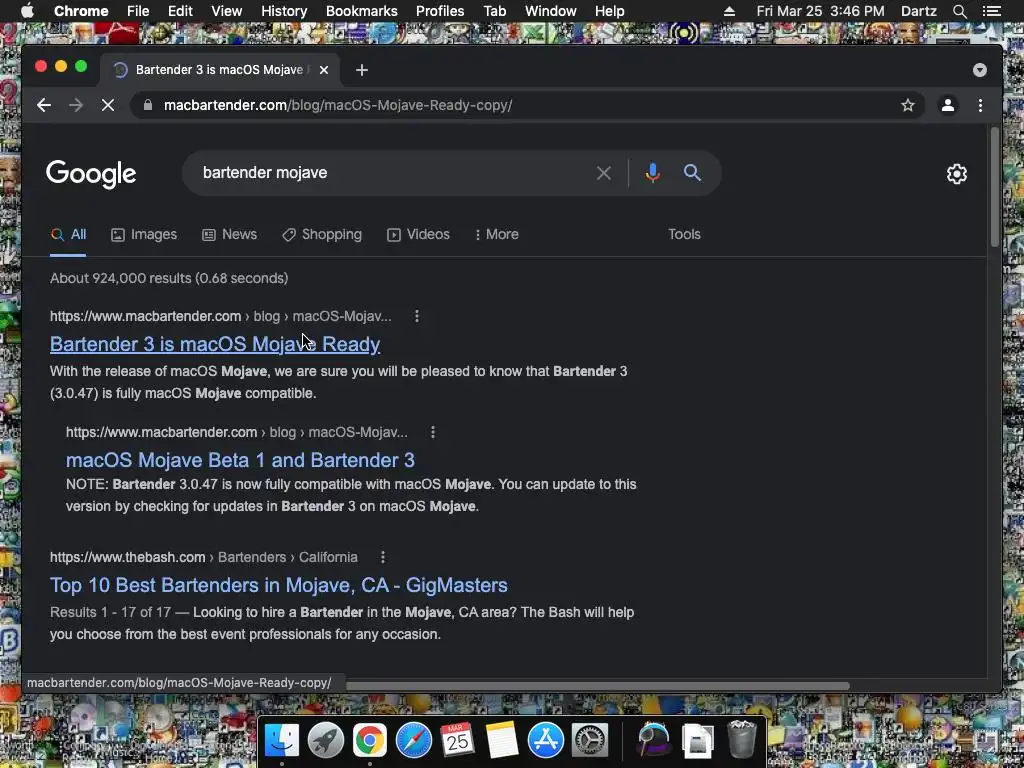This screenshot has width=1024, height=768.
Task: Switch to Shopping results
Action: coord(322,234)
